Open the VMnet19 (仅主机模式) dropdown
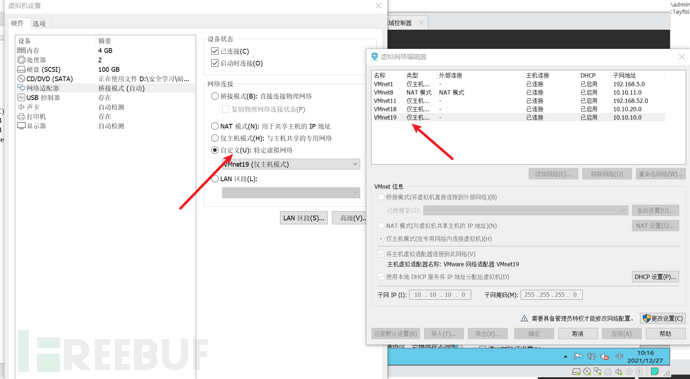 291,164
